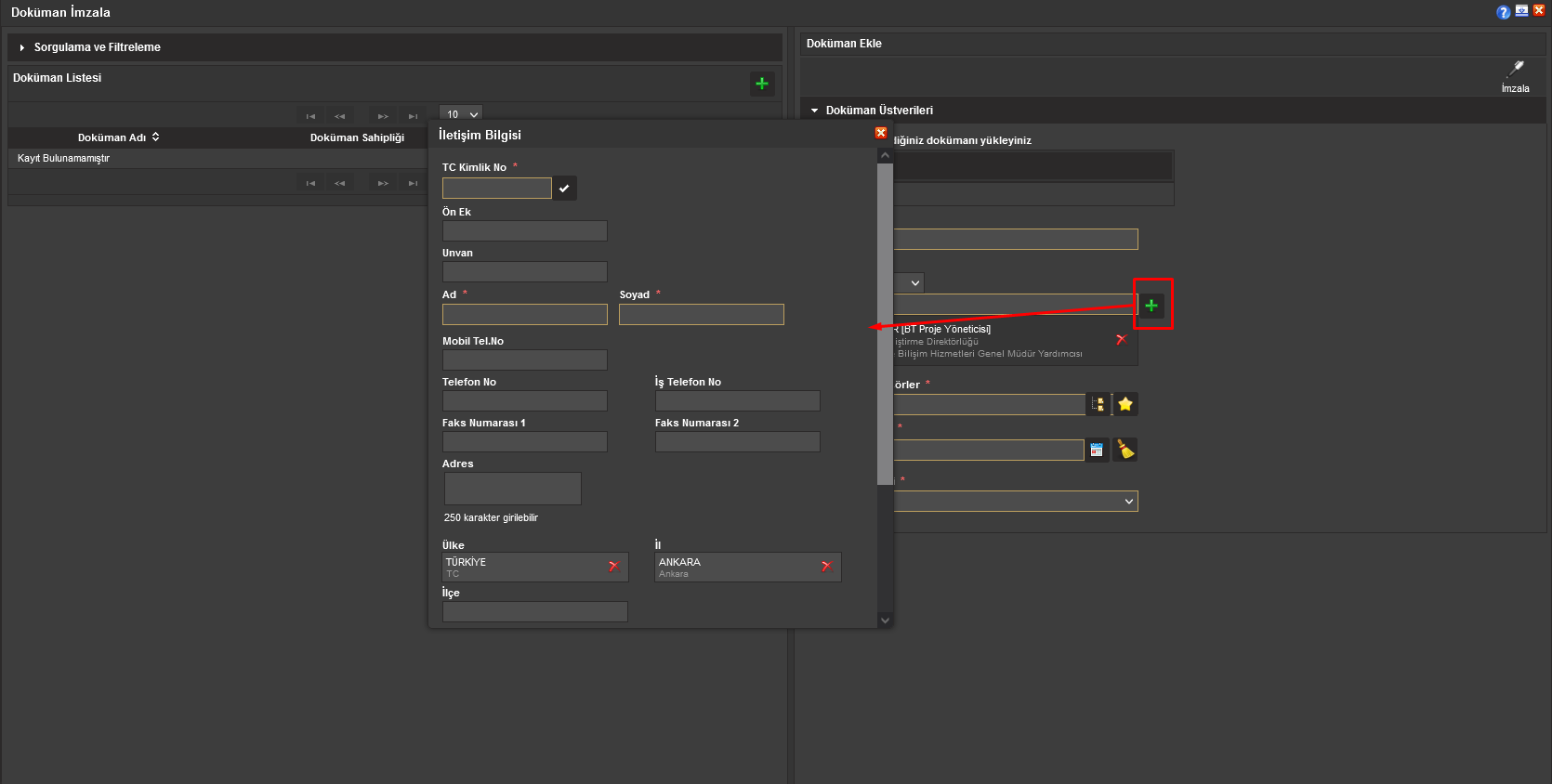The height and width of the screenshot is (784, 1552).
Task: Click the broom clear icon
Action: click(x=1125, y=450)
